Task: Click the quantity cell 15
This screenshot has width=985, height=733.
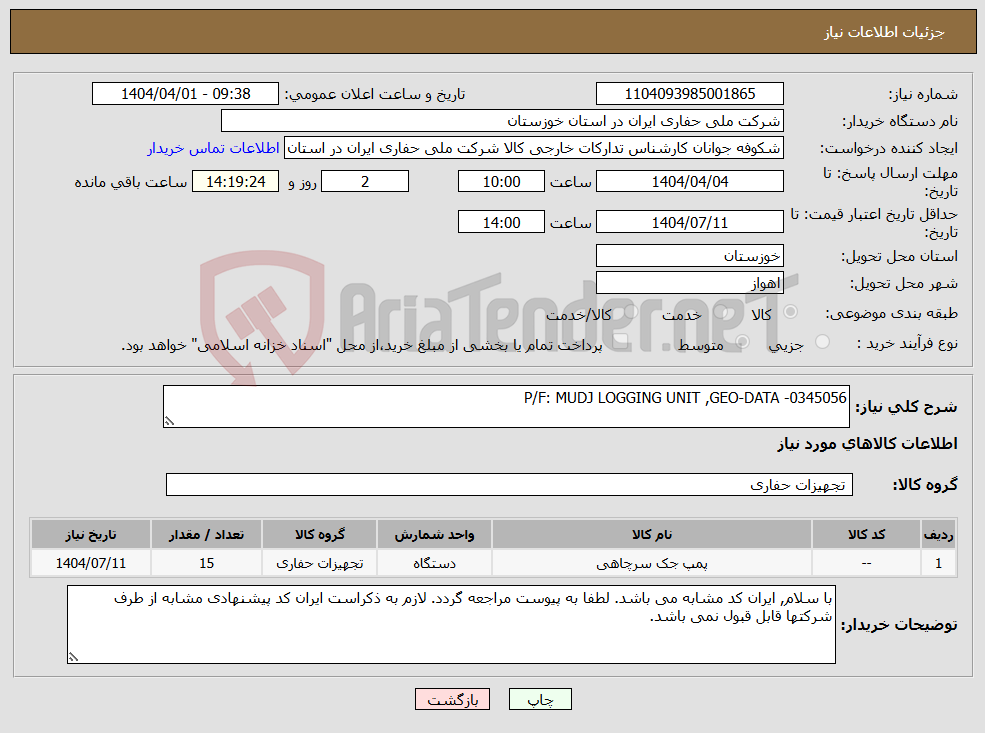Action: pos(206,563)
